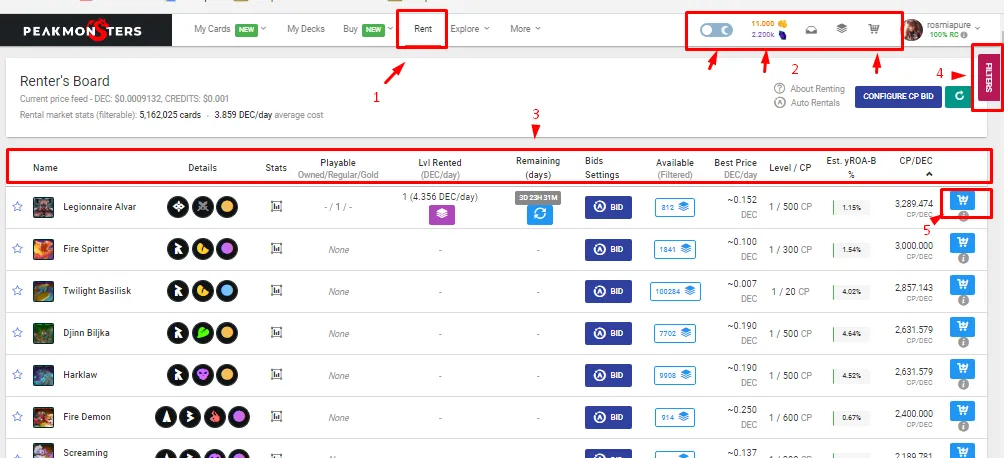
Task: Open the inbox tray icon in header
Action: pos(811,29)
